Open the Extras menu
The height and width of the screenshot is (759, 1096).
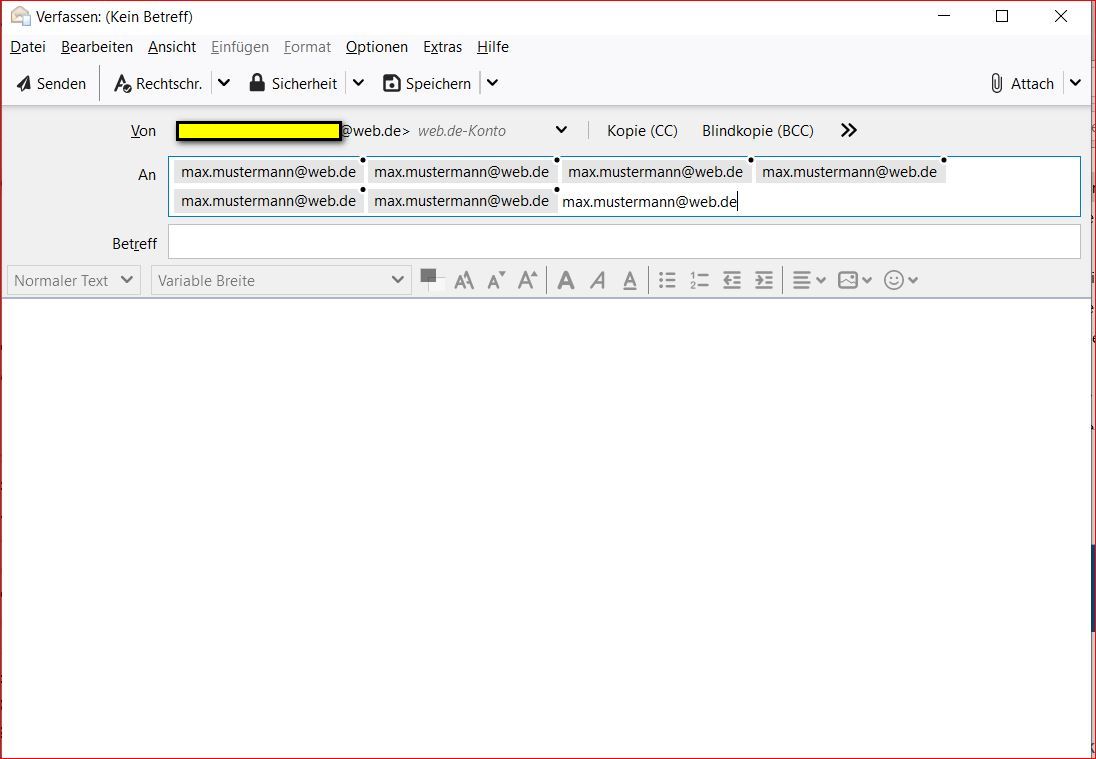[442, 47]
